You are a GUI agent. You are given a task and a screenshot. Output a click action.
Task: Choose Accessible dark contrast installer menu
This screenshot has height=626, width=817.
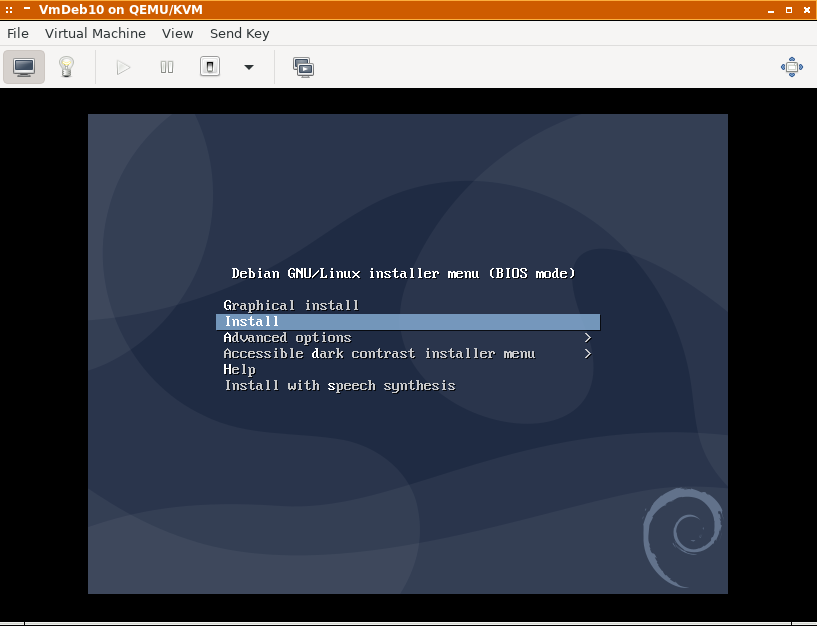pos(408,353)
